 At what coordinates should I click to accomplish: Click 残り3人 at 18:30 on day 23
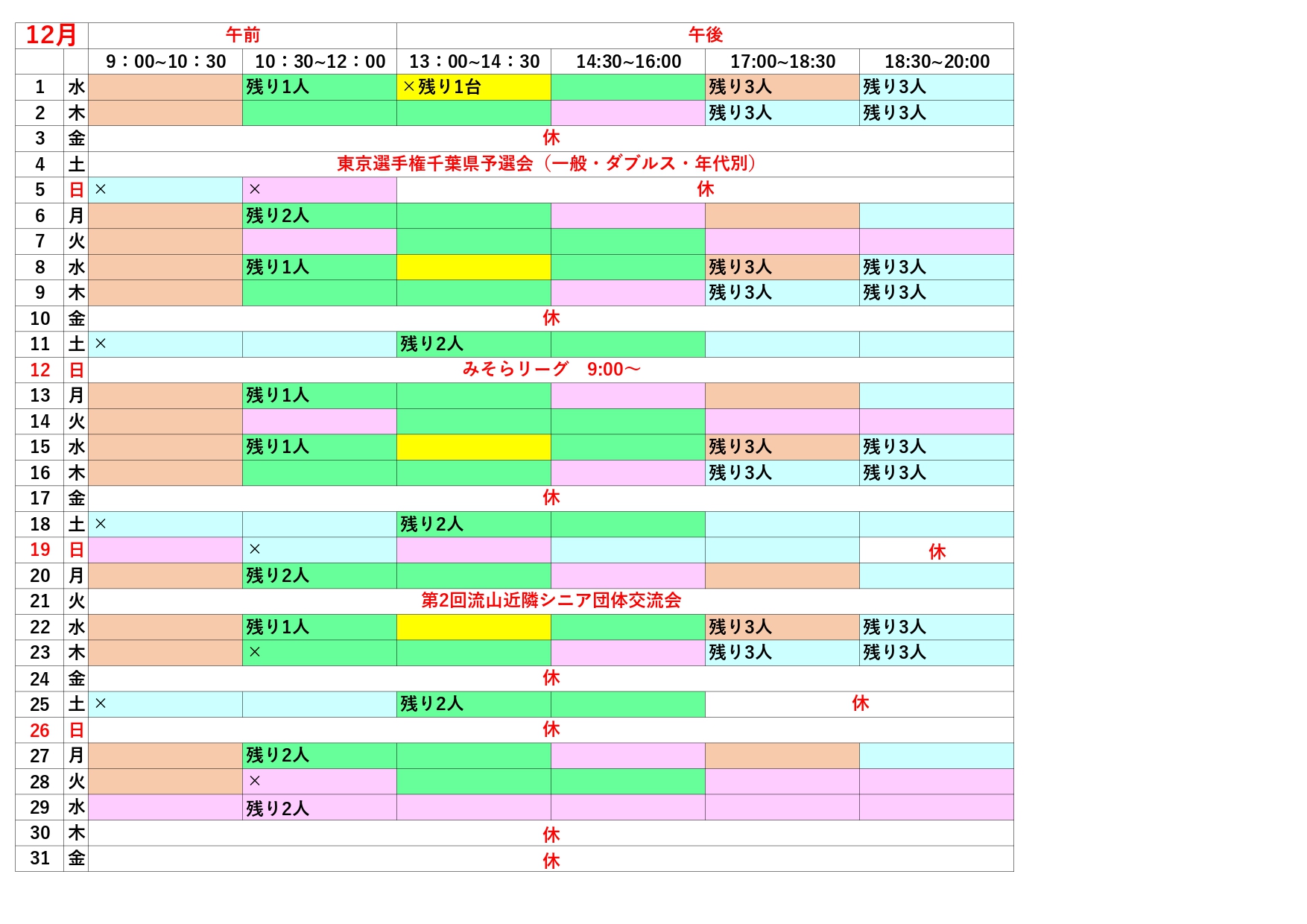(894, 653)
